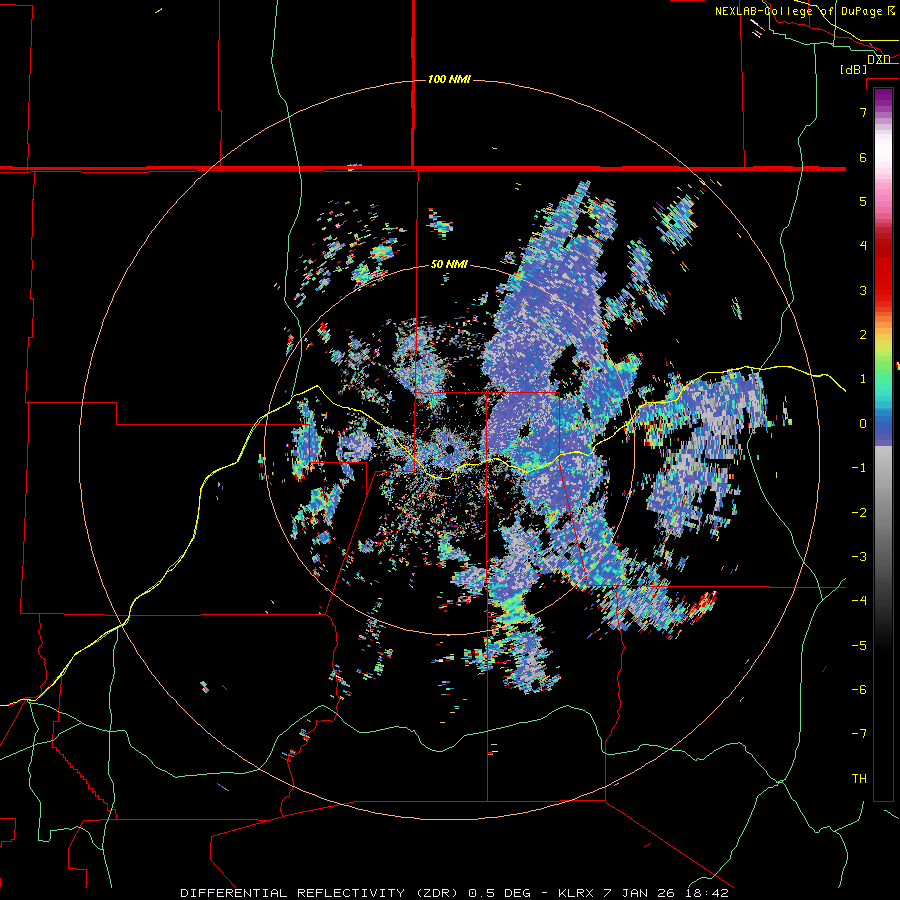Viewport: 900px width, 900px height.
Task: Click the 6 dB scale value
Action: point(863,157)
